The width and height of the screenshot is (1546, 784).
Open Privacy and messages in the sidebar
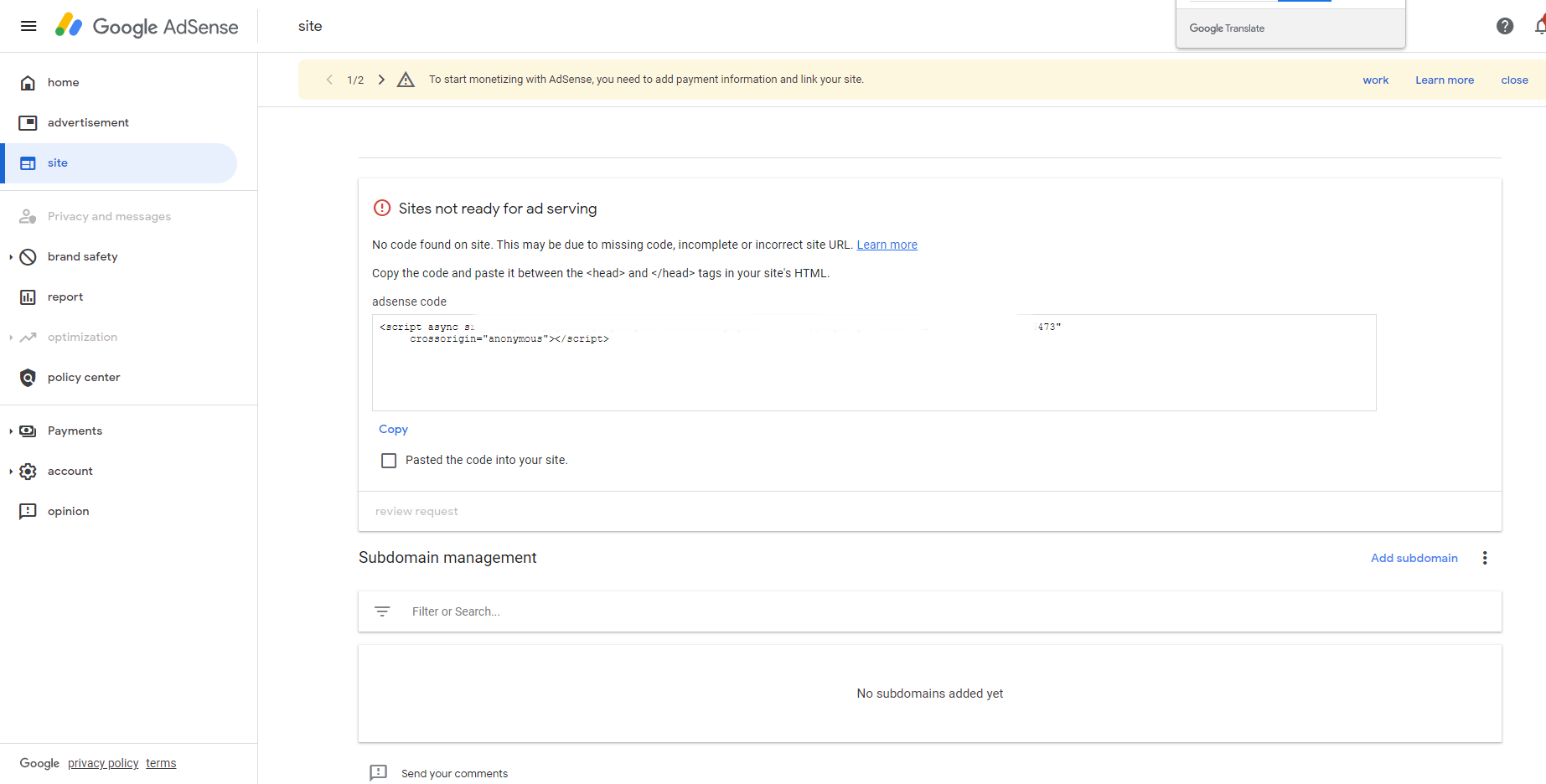(119, 216)
